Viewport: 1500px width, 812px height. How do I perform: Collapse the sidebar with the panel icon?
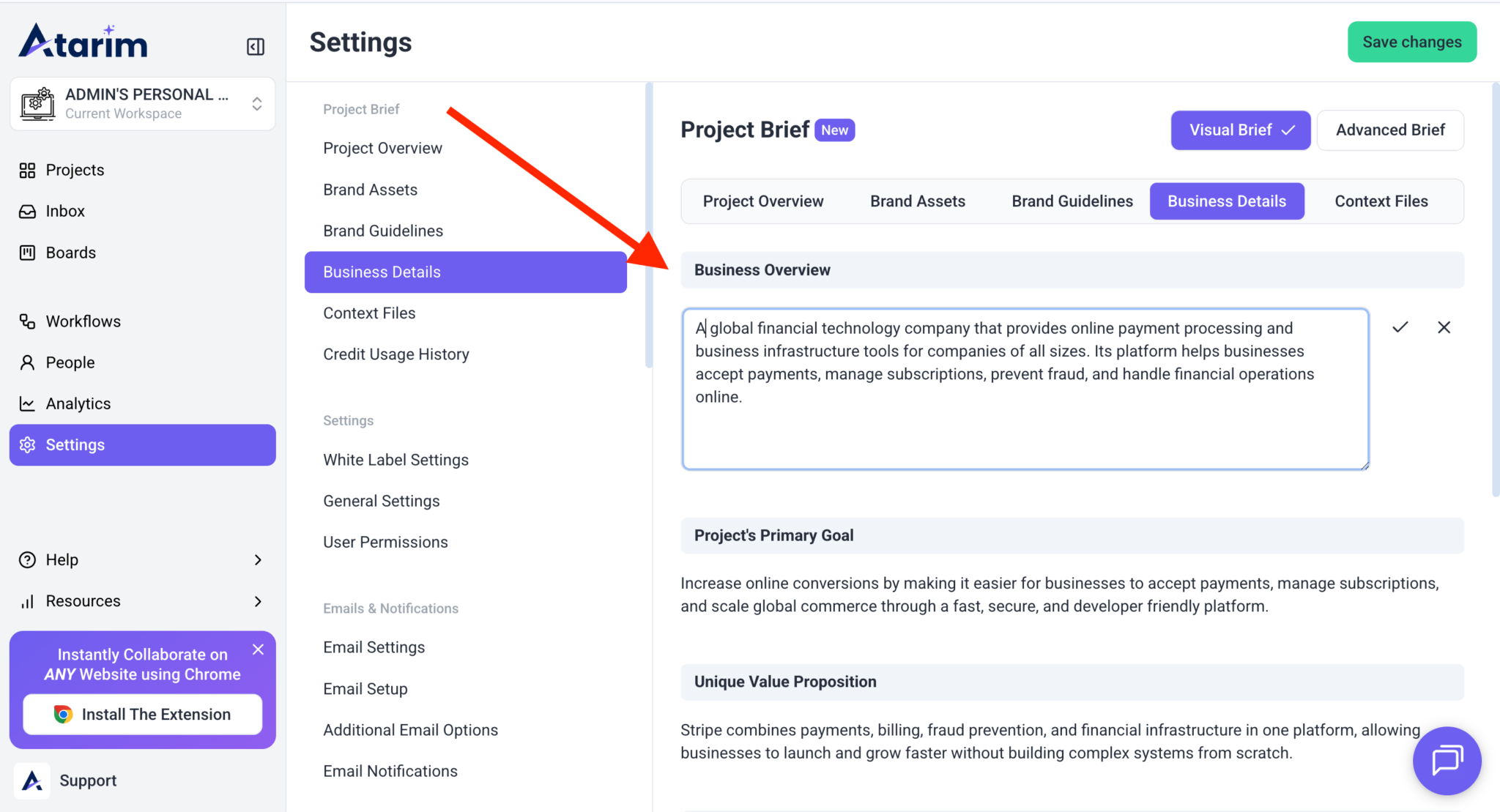[255, 47]
